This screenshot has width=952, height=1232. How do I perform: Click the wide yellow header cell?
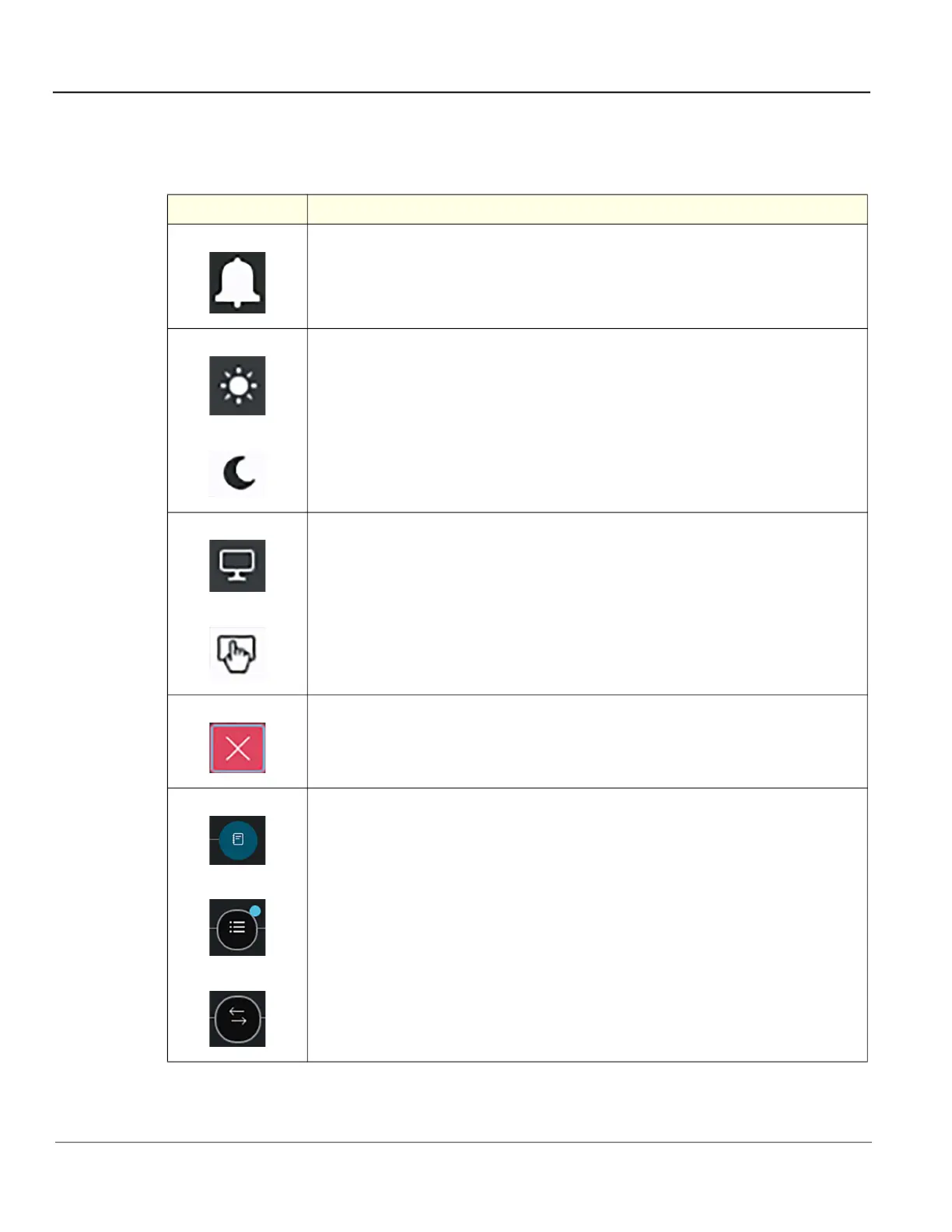pos(587,209)
